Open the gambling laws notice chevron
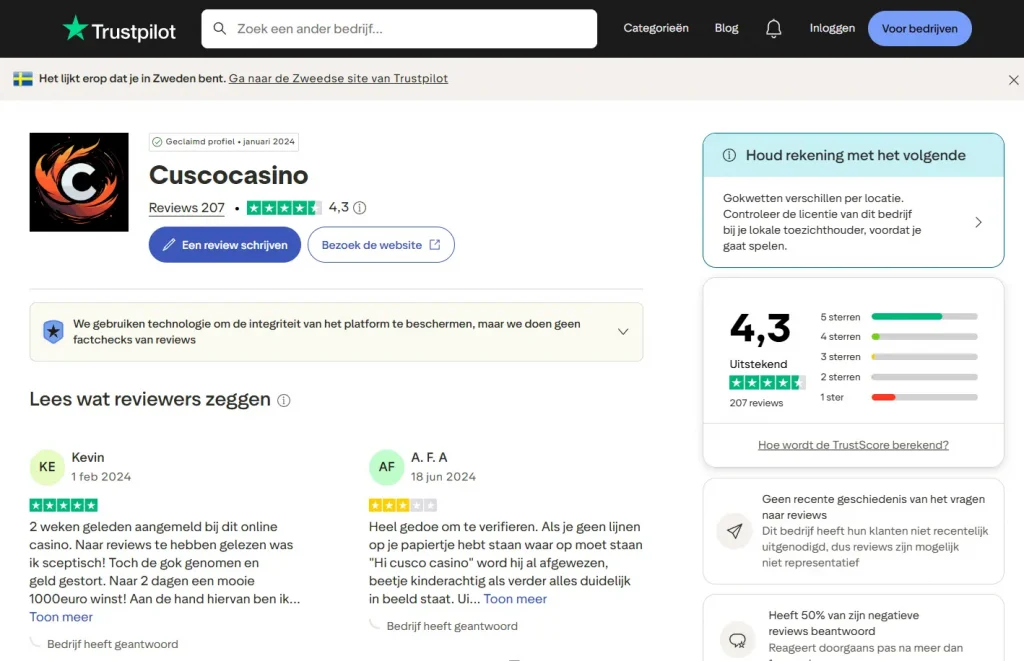The height and width of the screenshot is (661, 1024). click(x=978, y=222)
